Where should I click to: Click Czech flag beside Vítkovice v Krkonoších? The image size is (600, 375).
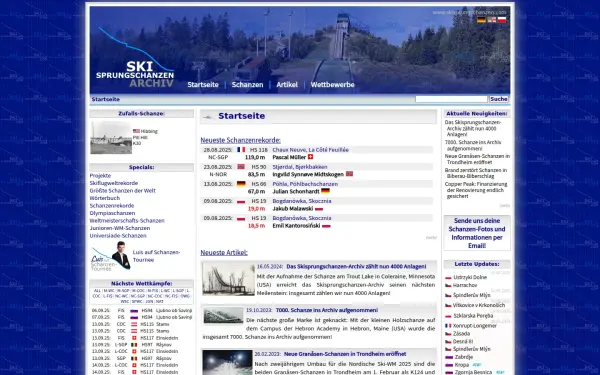(448, 306)
